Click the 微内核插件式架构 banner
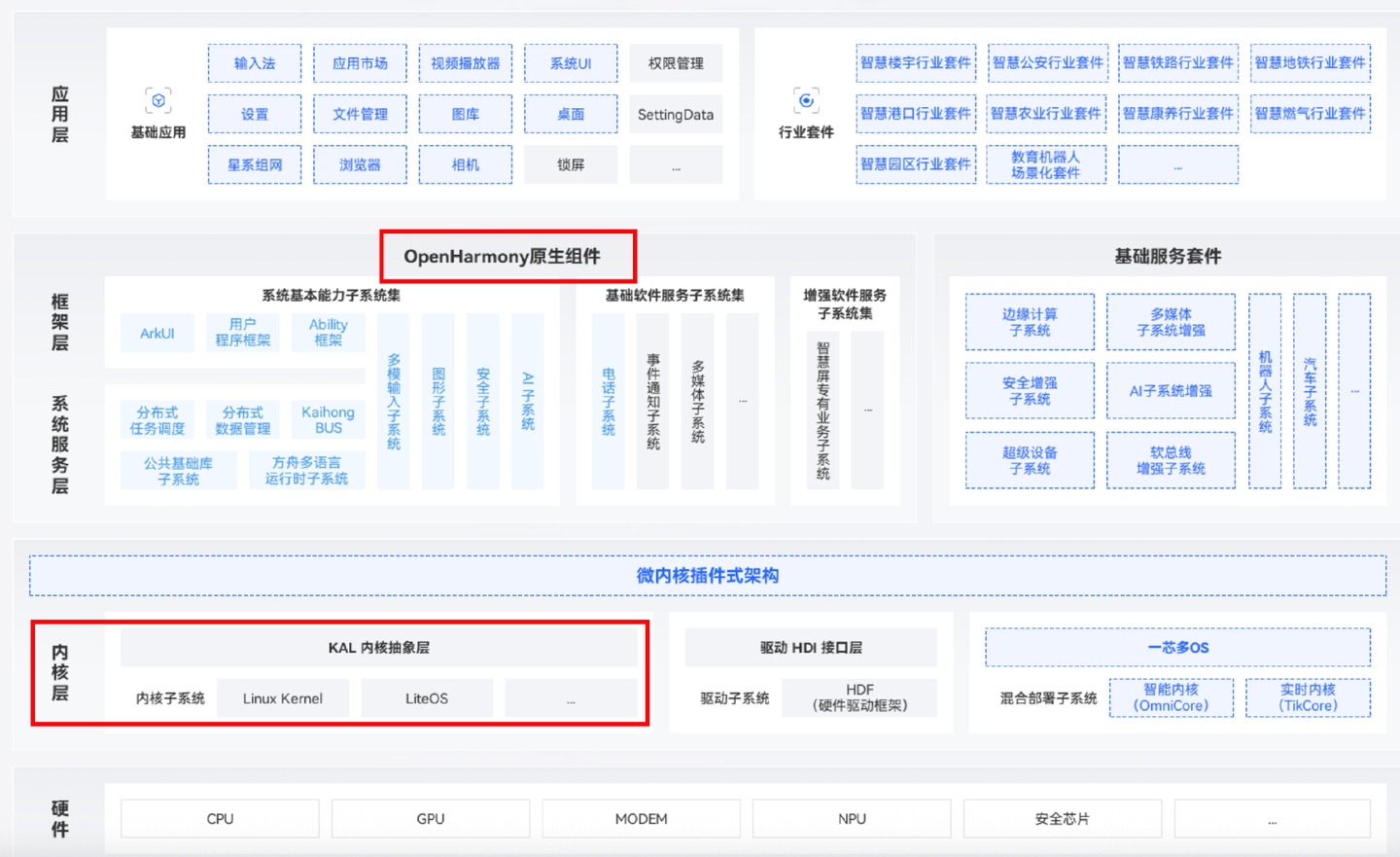 coord(708,576)
